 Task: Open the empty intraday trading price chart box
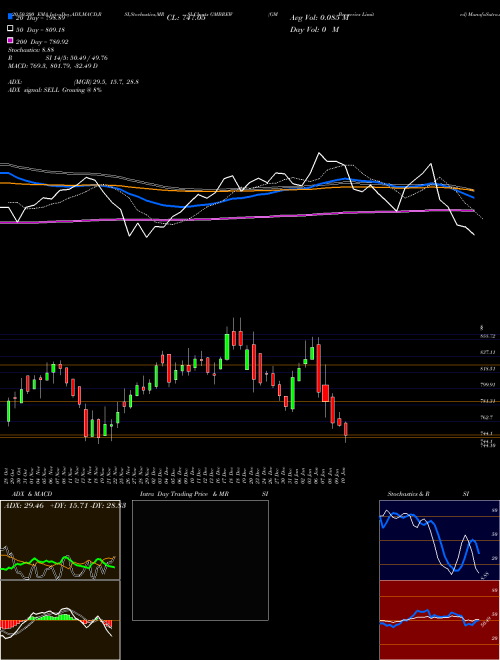pyautogui.click(x=200, y=560)
